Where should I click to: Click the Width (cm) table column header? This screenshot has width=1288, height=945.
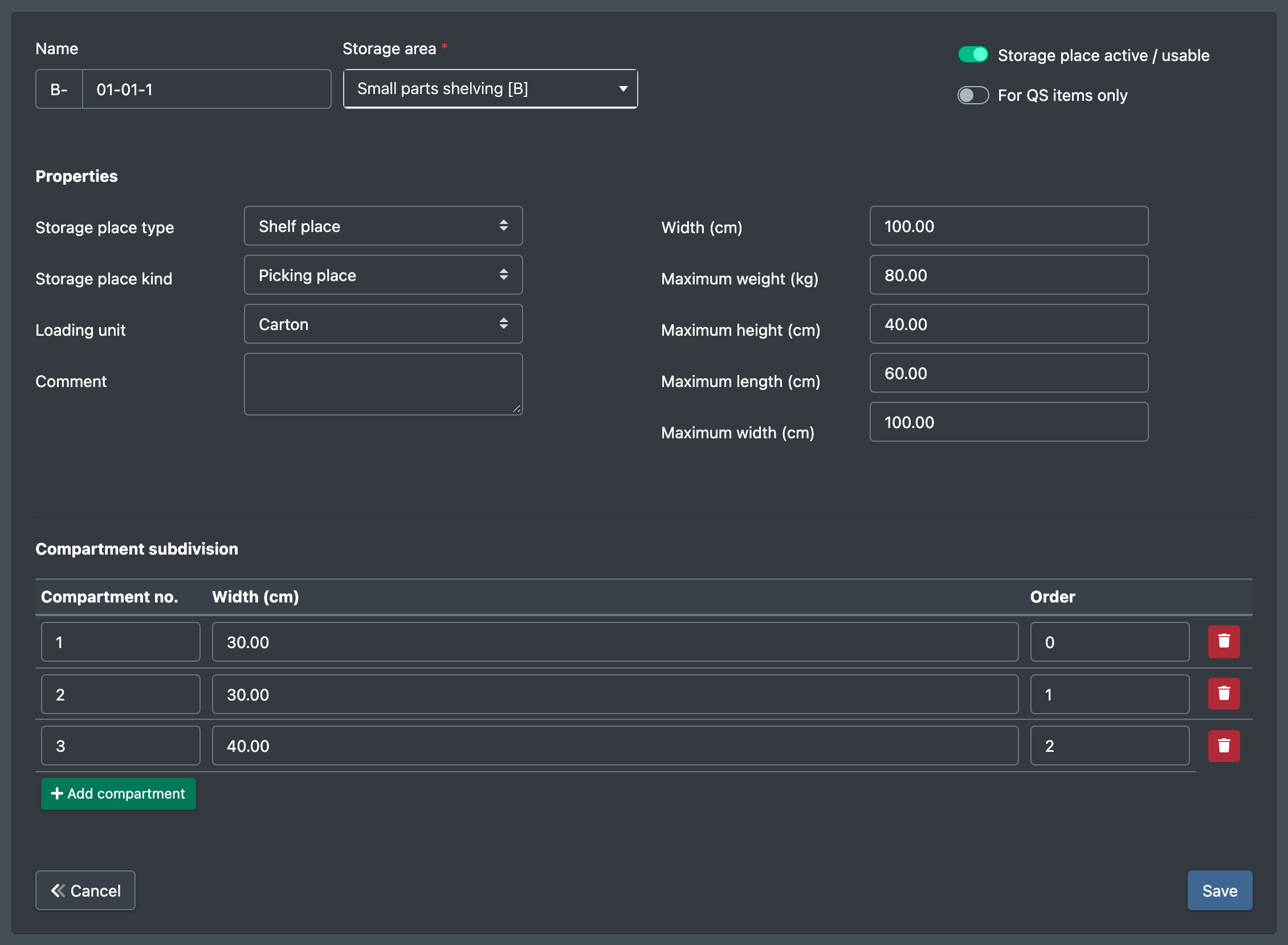255,597
